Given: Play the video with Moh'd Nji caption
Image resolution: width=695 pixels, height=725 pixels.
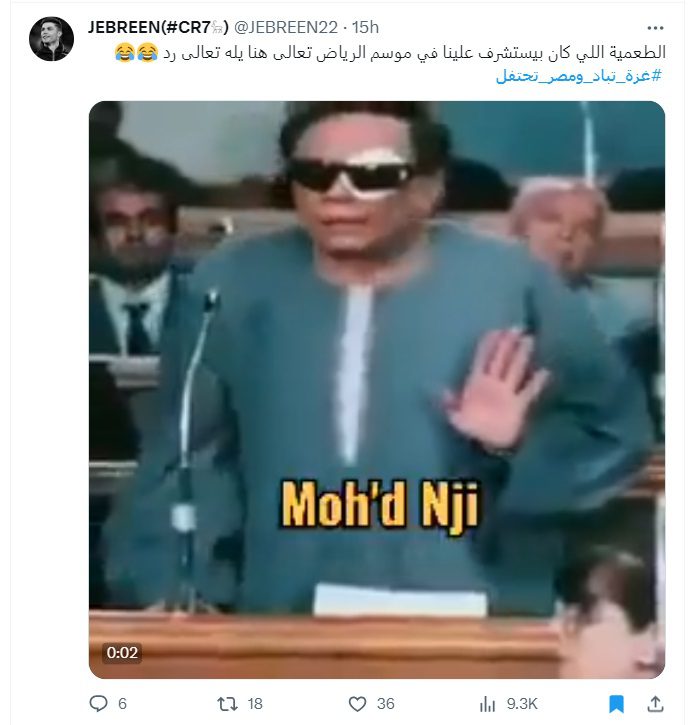Looking at the screenshot, I should (377, 389).
